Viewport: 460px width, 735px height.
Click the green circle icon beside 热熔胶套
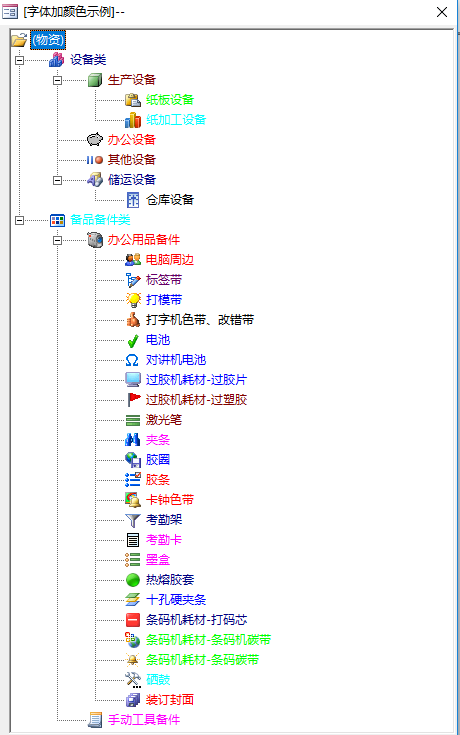click(x=133, y=580)
